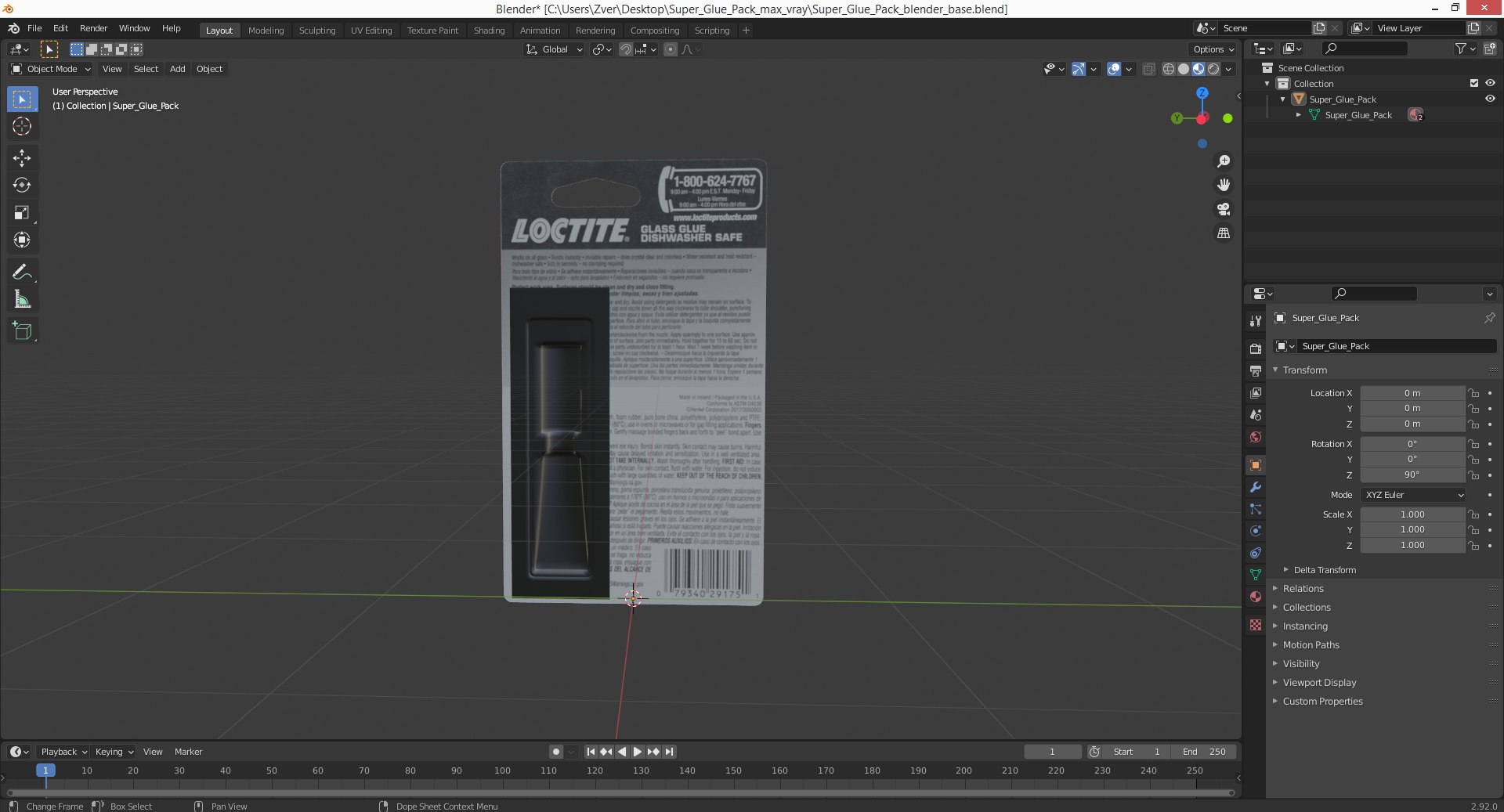Open the Render menu
This screenshot has width=1504, height=812.
(x=93, y=28)
